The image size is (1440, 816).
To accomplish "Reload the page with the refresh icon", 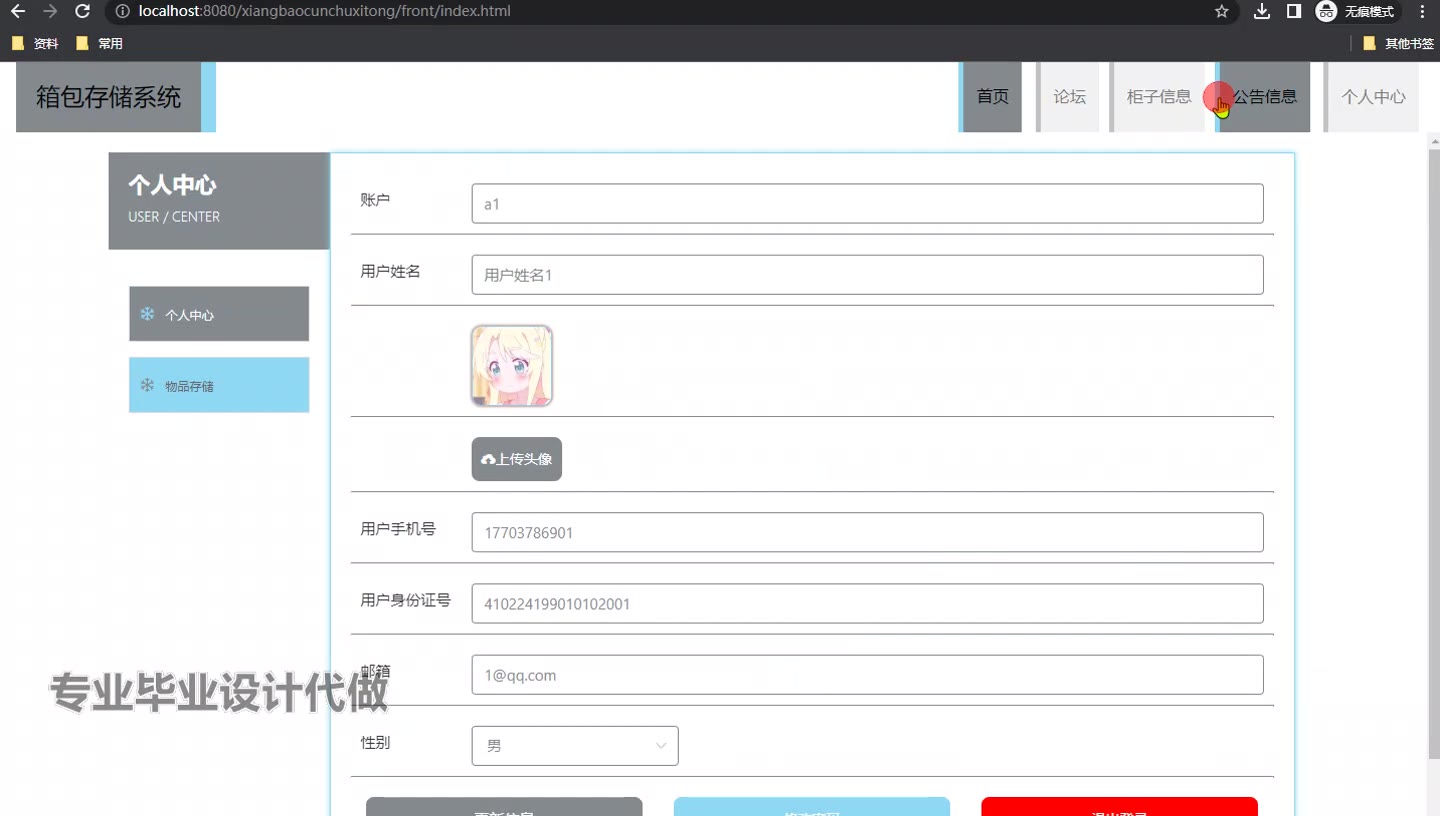I will tap(83, 12).
